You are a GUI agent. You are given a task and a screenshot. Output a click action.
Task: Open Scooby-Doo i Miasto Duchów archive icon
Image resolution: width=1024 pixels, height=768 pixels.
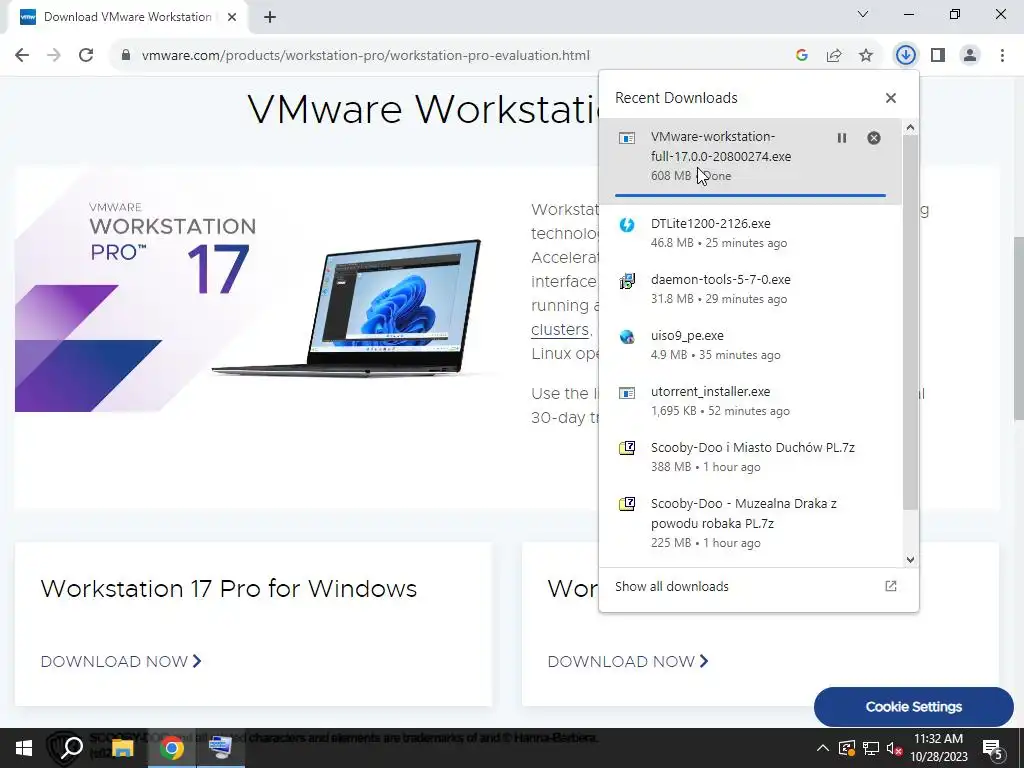pos(627,448)
